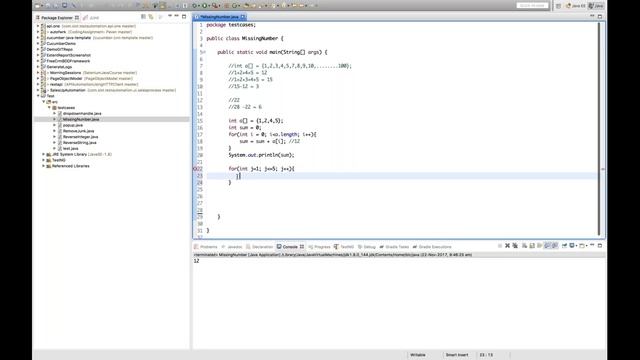
Task: Expand the autofwrk project
Action: pos(38,31)
